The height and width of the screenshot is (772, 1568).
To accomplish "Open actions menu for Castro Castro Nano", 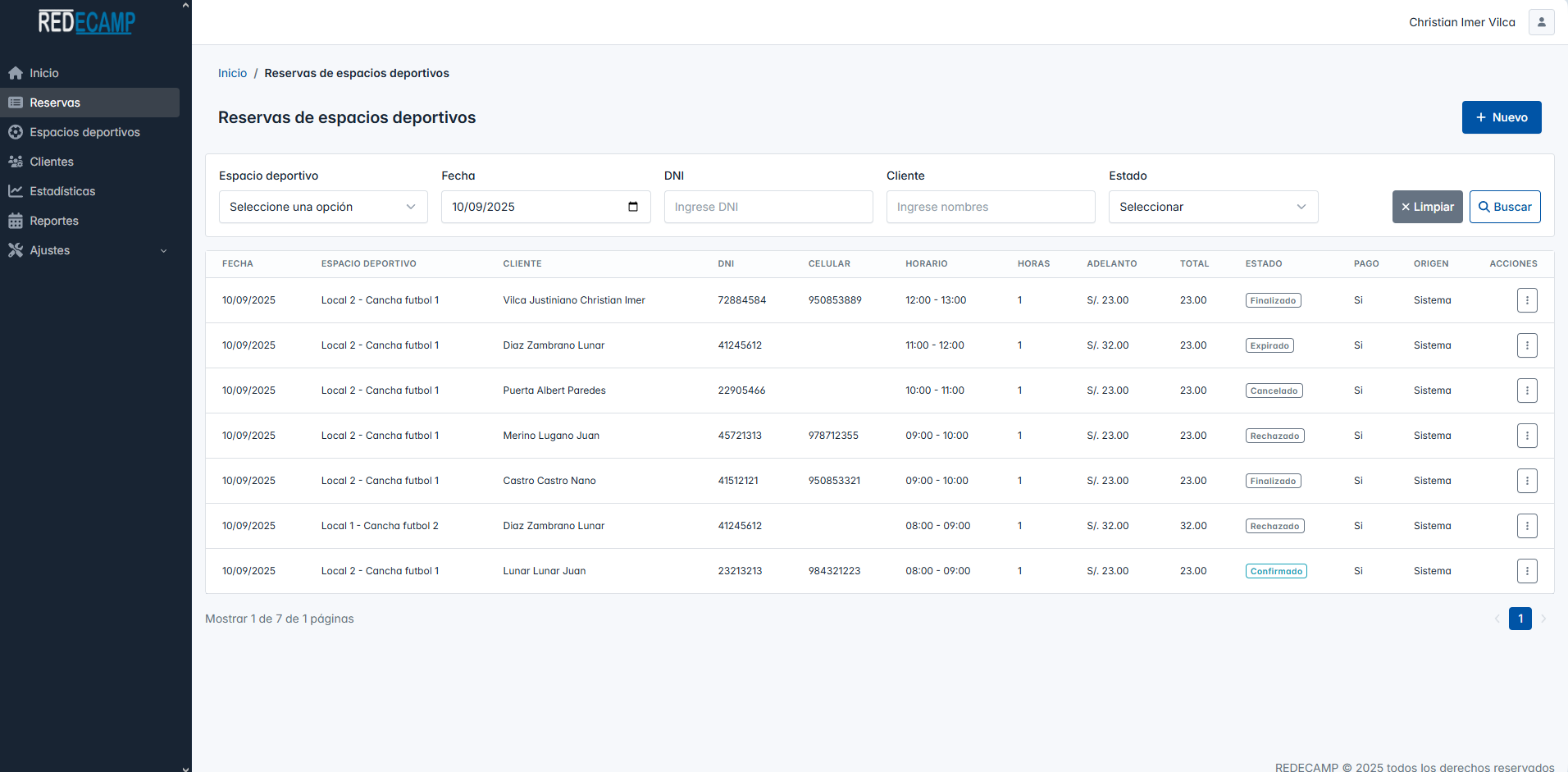I will (1526, 481).
